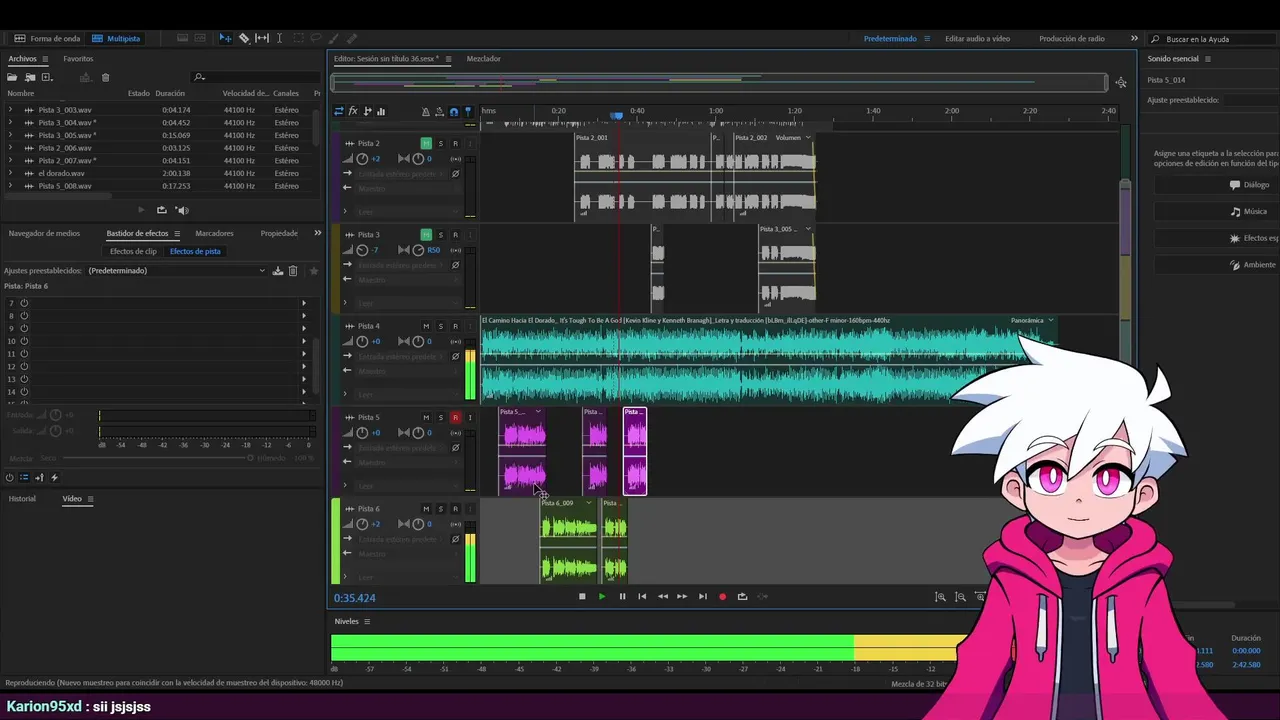The width and height of the screenshot is (1280, 720).
Task: Show the EQ track view icon
Action: tap(381, 111)
